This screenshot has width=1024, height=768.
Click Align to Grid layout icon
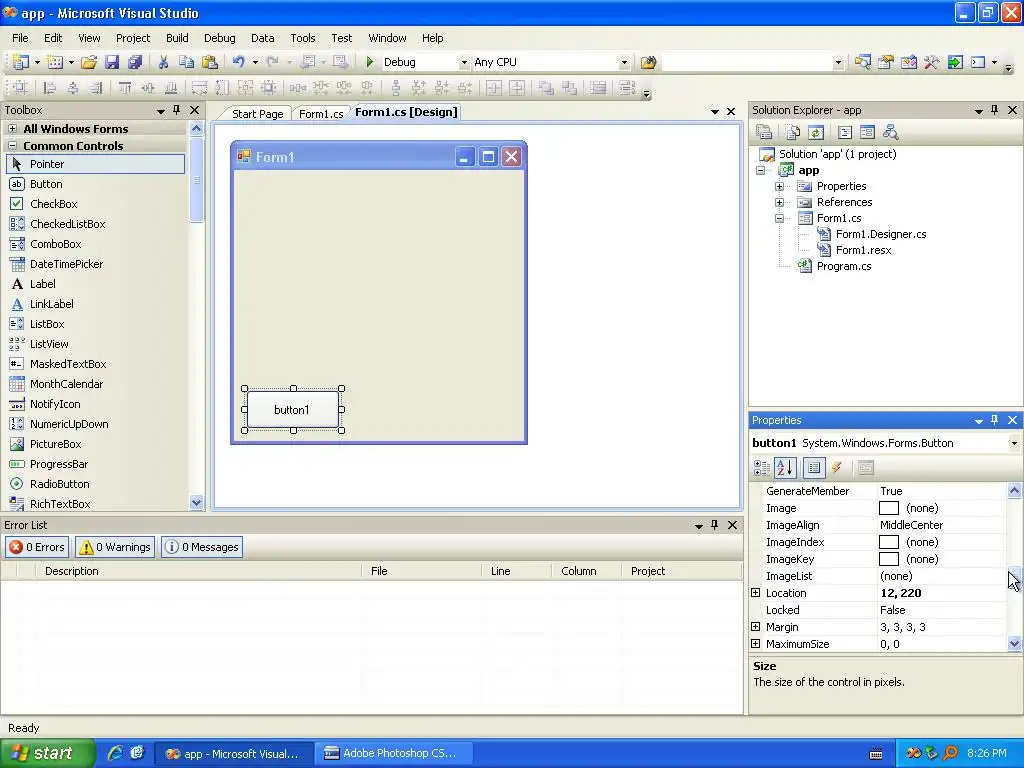click(x=20, y=88)
